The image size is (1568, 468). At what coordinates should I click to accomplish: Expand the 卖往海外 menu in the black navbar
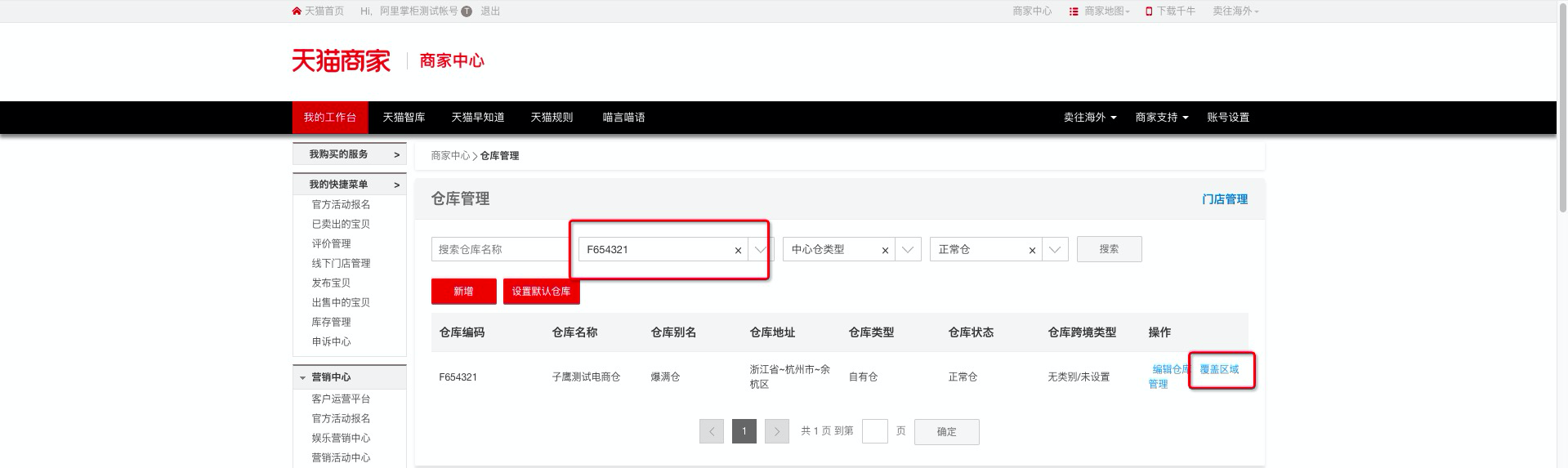pos(1090,118)
